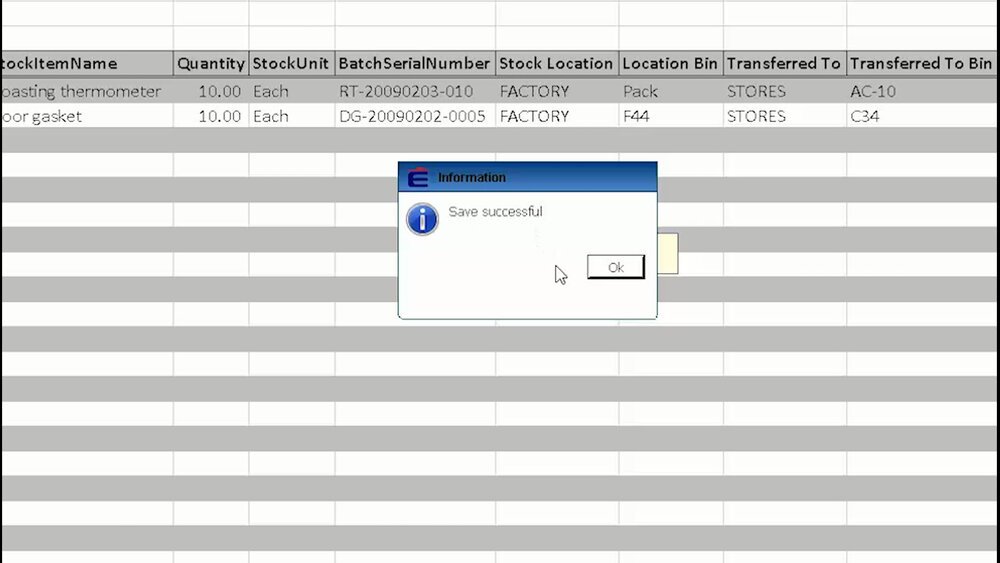Click STORES in the thermometer row

785,91
